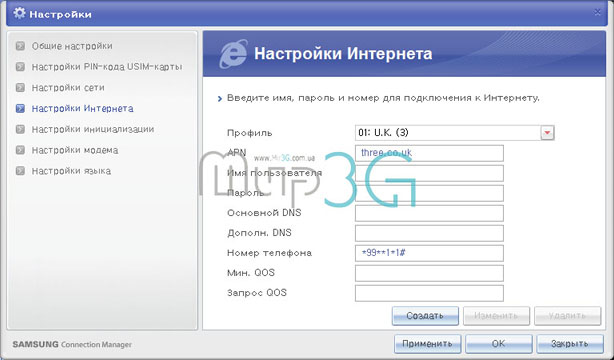This screenshot has width=614, height=360.
Task: Open Настройки сети section
Action: [68, 88]
